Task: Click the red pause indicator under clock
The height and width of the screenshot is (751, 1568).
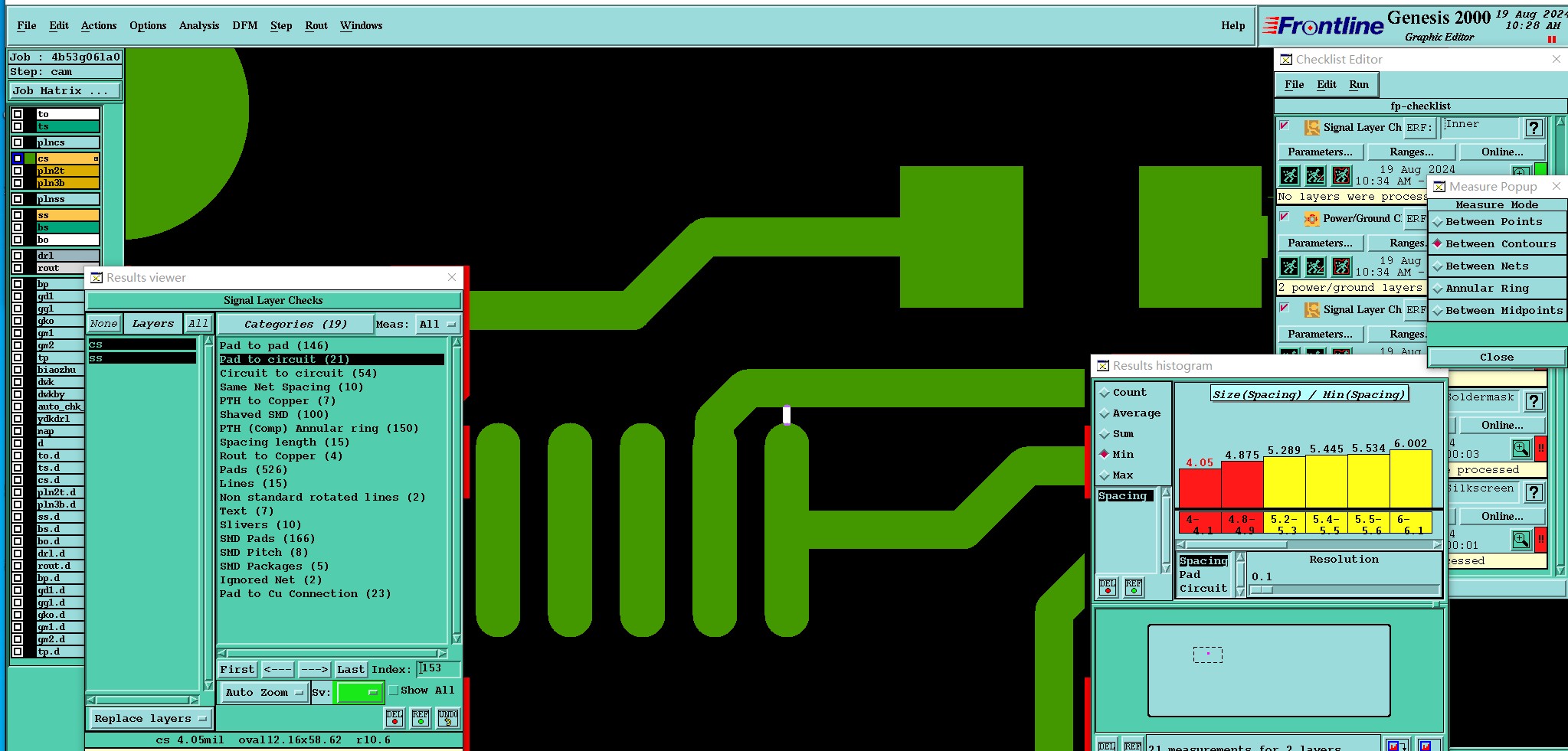Action: [1552, 40]
